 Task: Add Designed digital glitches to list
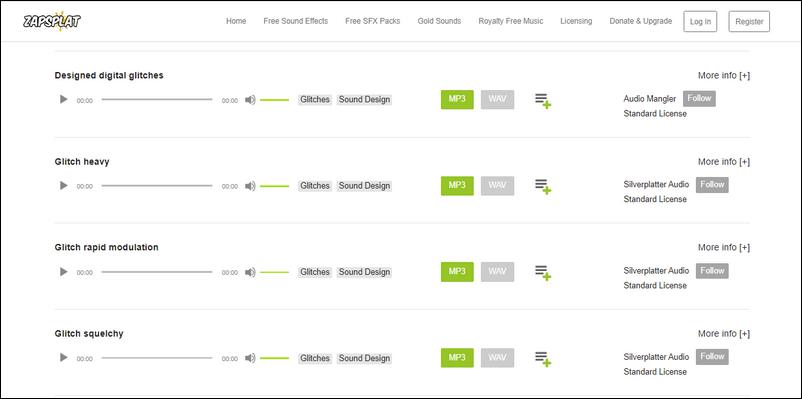[543, 101]
